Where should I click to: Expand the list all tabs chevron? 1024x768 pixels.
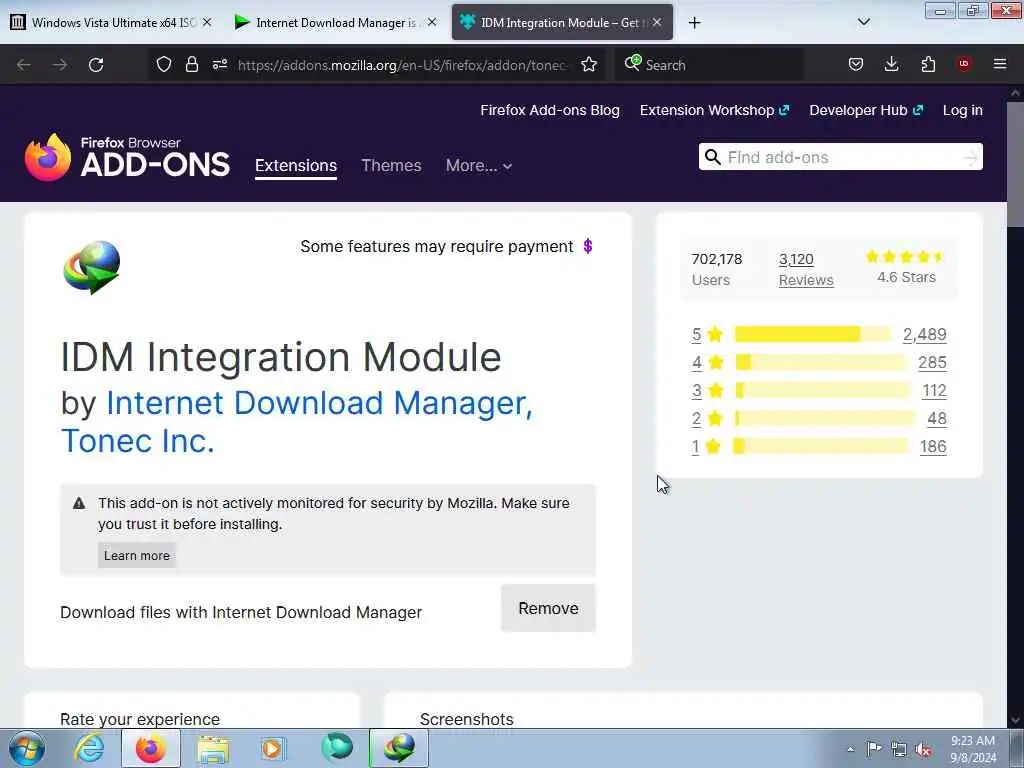click(863, 22)
